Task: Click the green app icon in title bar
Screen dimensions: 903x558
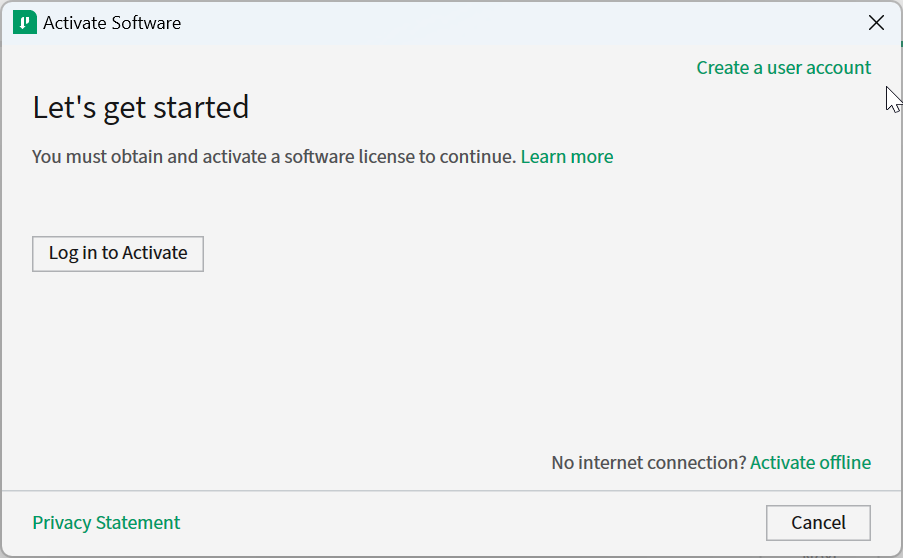Action: 24,22
